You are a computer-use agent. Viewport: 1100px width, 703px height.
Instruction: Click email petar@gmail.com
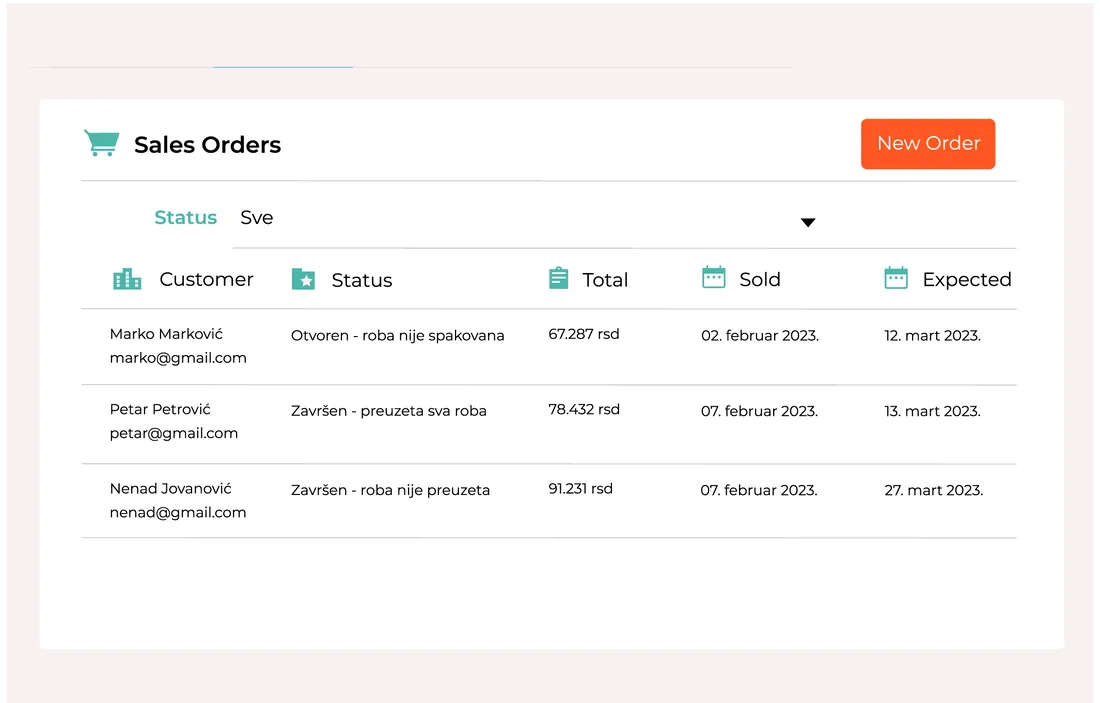coord(174,433)
